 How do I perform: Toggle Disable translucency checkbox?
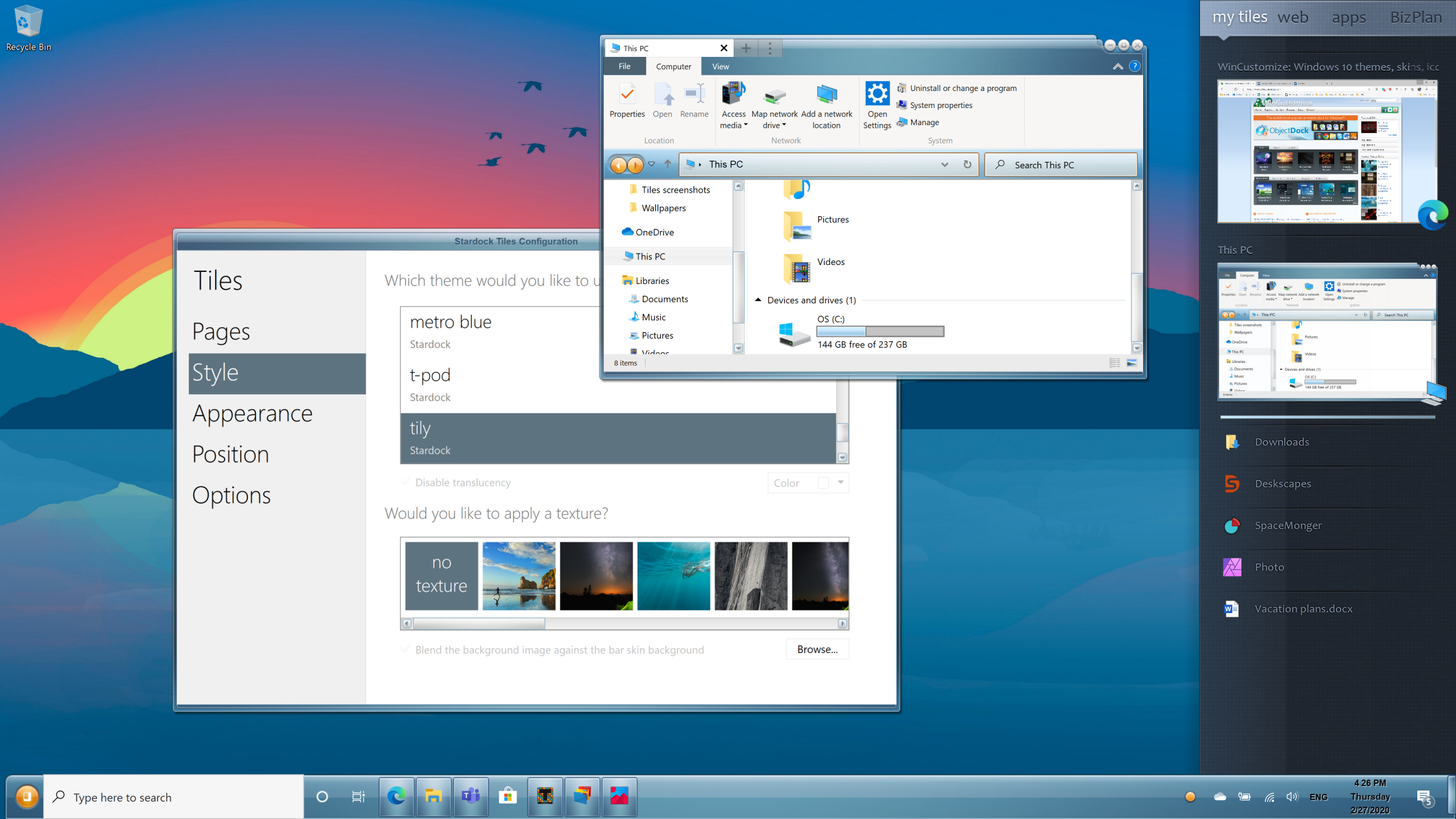(x=406, y=482)
